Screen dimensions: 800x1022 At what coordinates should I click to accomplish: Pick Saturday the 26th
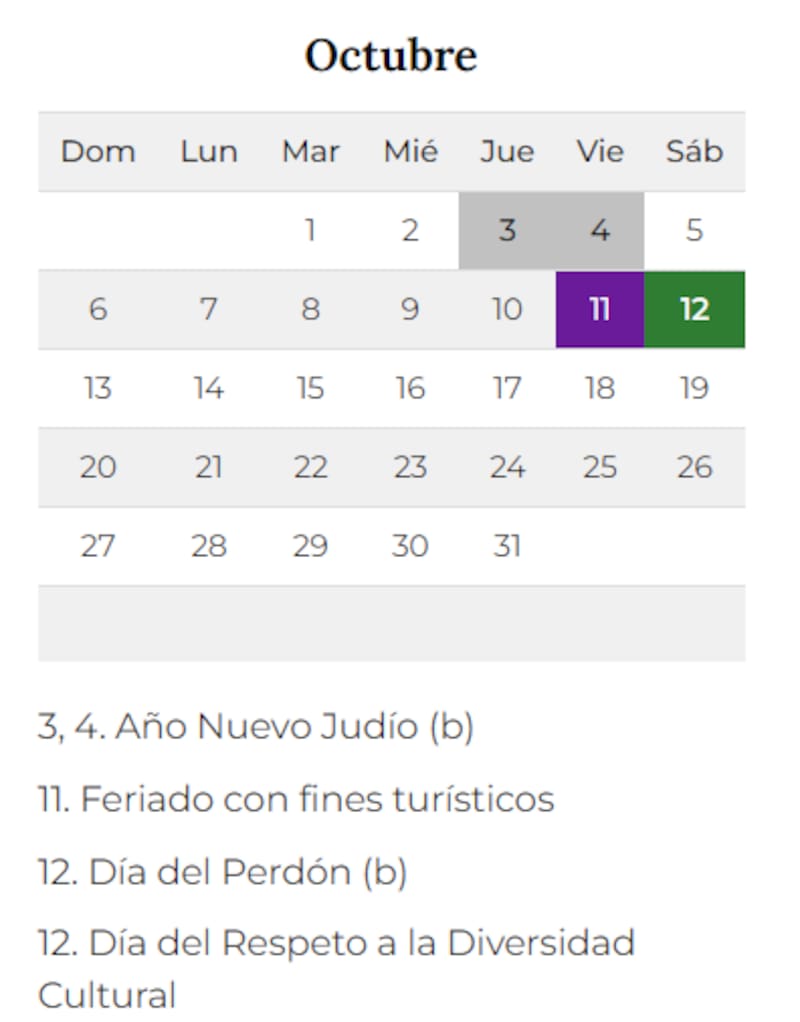694,467
